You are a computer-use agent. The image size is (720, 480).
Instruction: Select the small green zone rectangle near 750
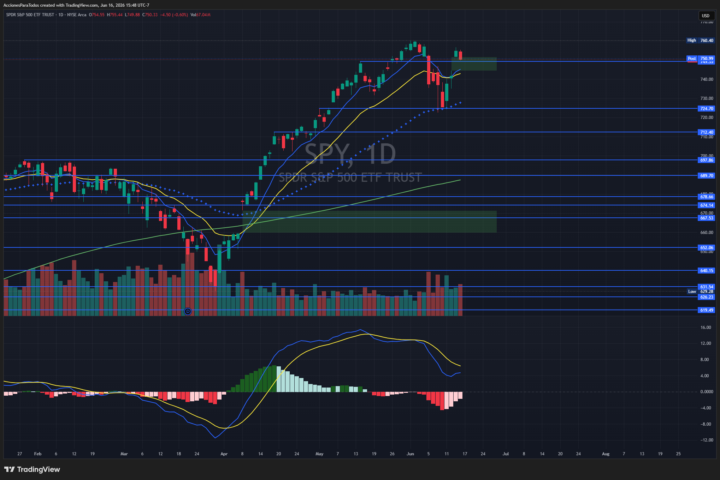click(x=474, y=64)
